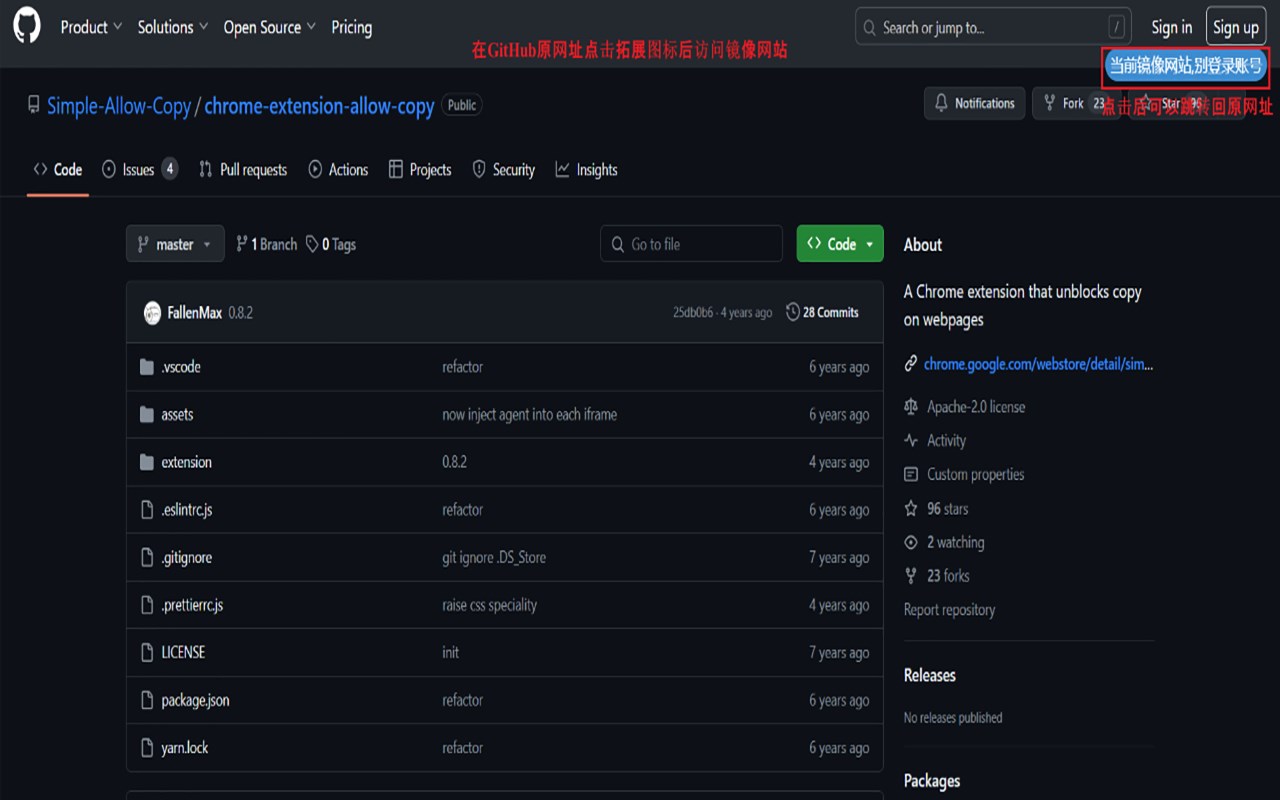View the 2 watching link
The height and width of the screenshot is (800, 1280).
[x=955, y=542]
